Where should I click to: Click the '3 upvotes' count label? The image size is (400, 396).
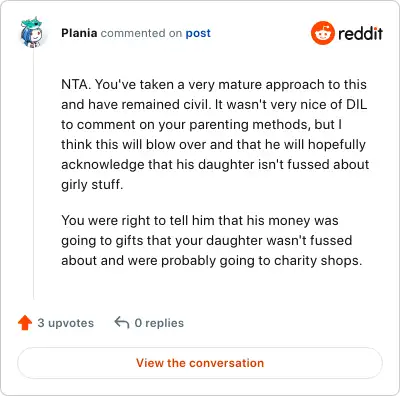point(66,323)
